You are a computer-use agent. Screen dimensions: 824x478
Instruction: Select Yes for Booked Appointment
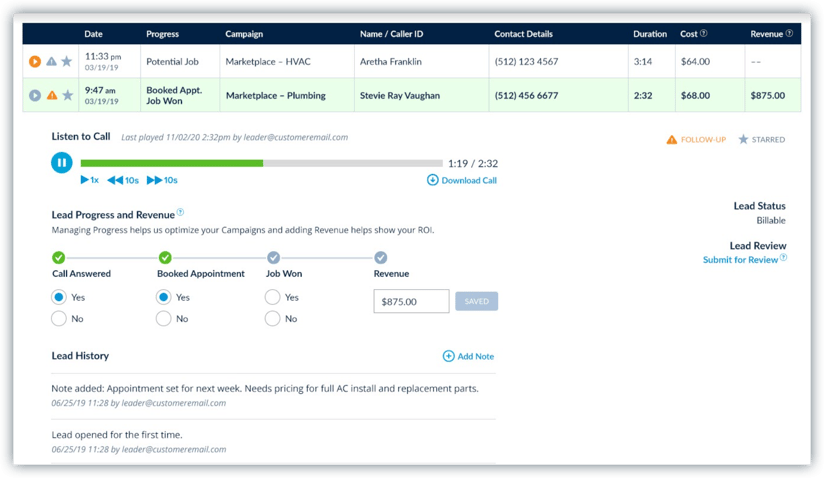(163, 297)
